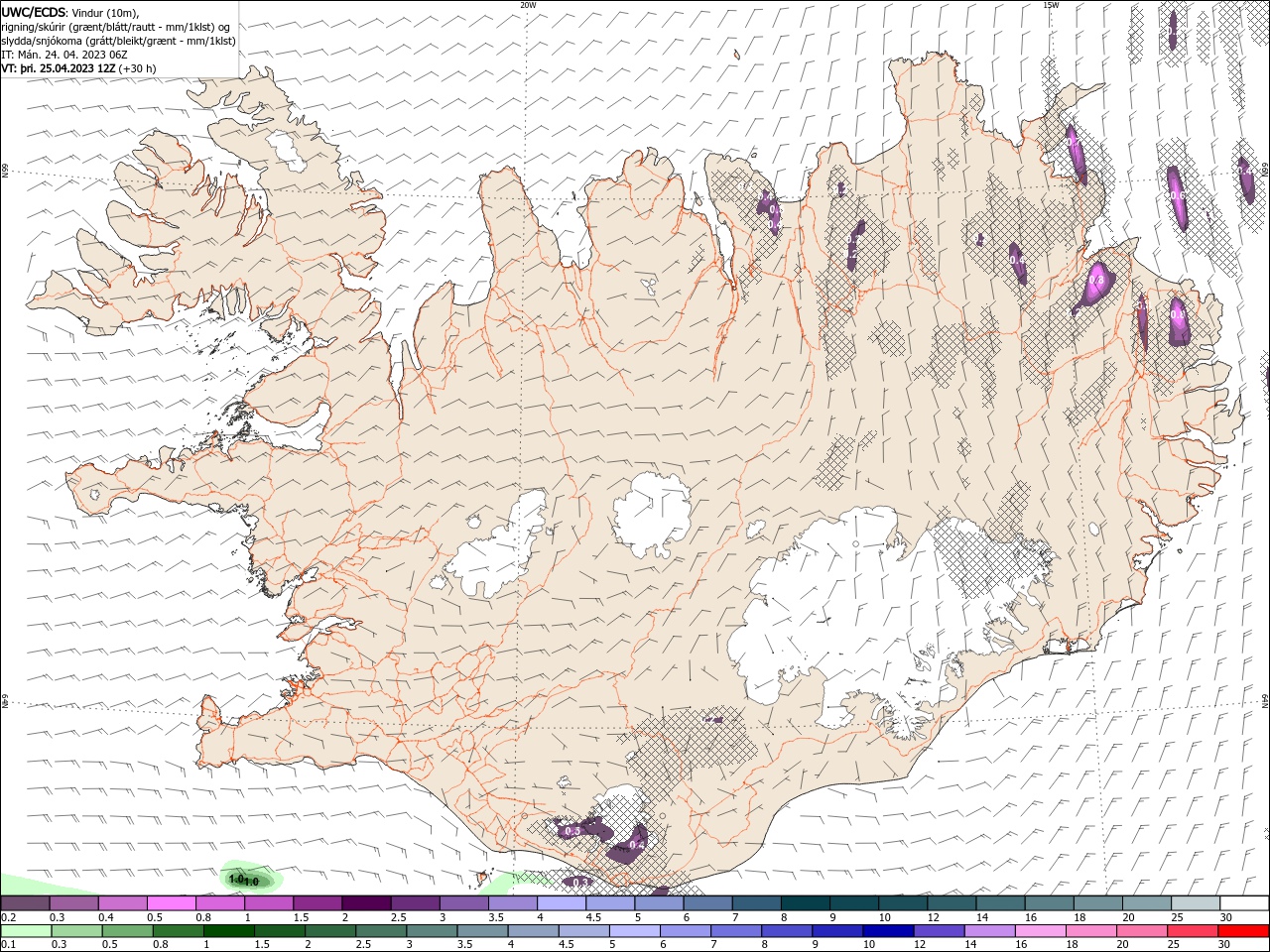The height and width of the screenshot is (952, 1270).
Task: Click the "4.5" label under top legend row
Action: pos(593,917)
